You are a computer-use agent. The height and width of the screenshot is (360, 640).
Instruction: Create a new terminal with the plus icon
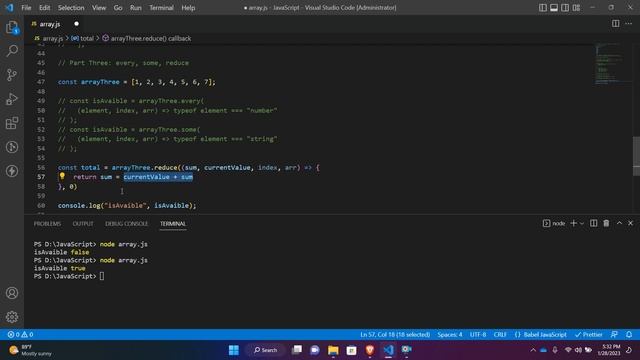coord(573,223)
